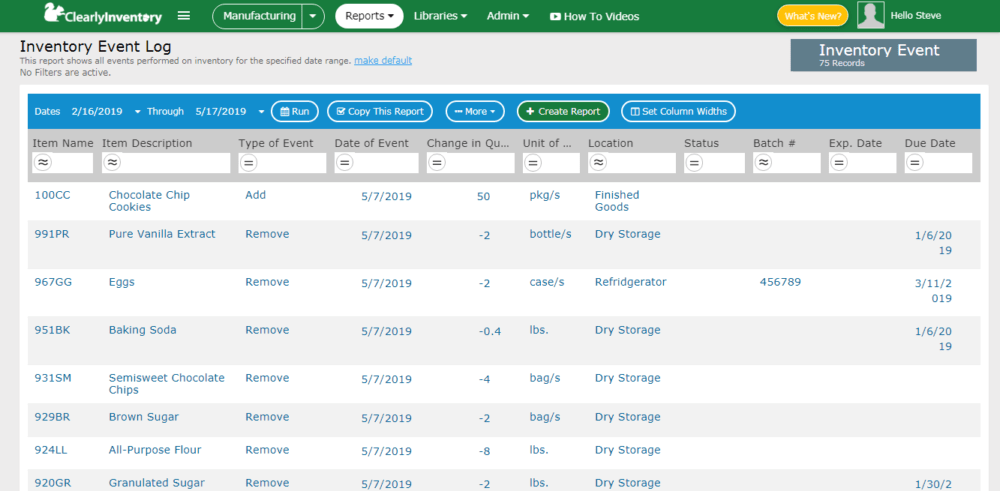The width and height of the screenshot is (1000, 491).
Task: Click the Item Description filter input
Action: (x=166, y=163)
